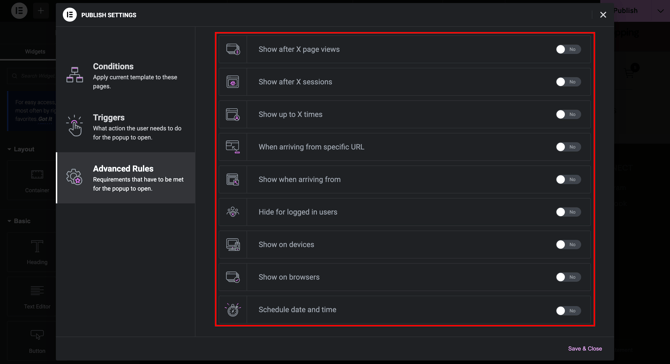Click the Conditions hierarchy icon

pyautogui.click(x=75, y=75)
